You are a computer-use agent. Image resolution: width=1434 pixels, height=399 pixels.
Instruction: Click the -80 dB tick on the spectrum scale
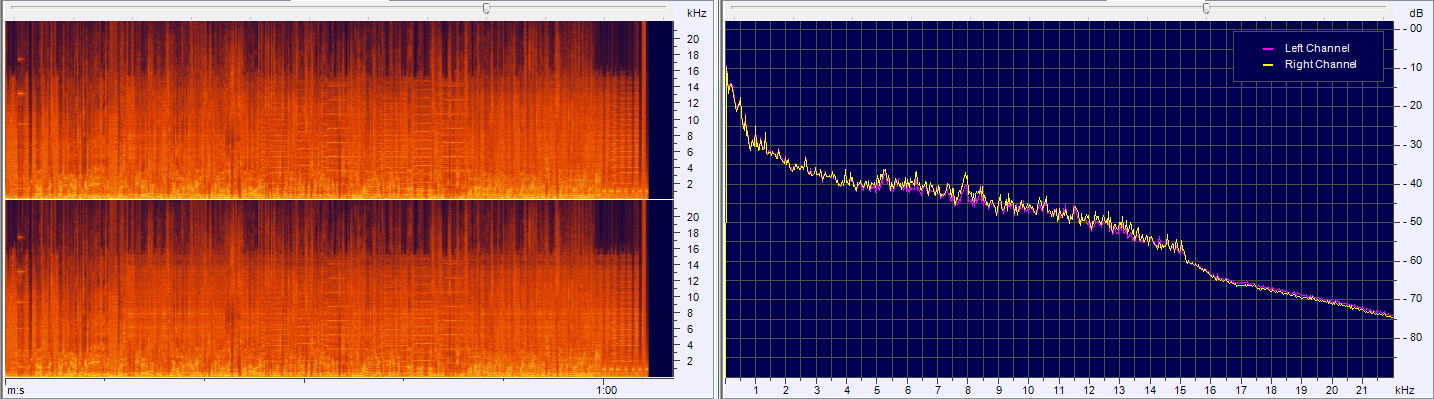coord(1413,337)
